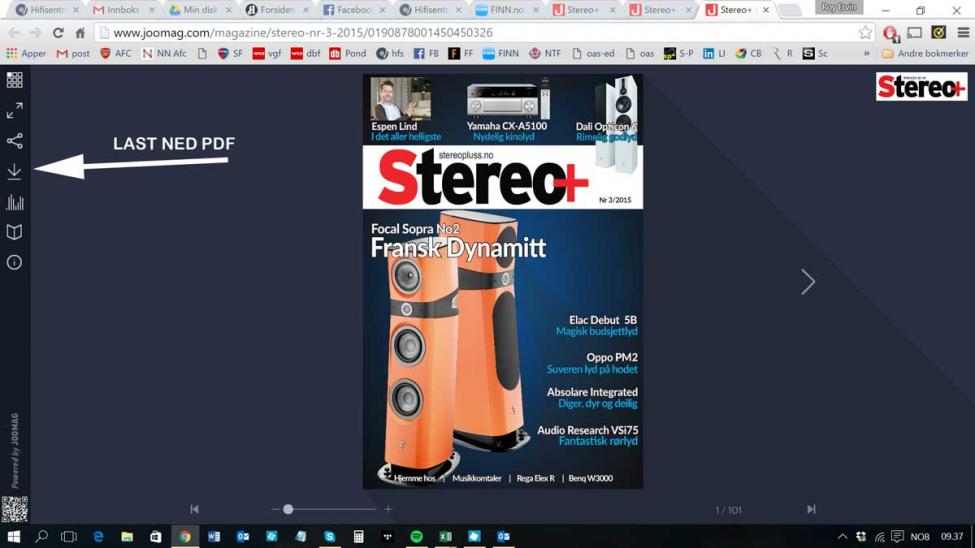Open the NN Afc bookmark
975x548 pixels.
(164, 53)
